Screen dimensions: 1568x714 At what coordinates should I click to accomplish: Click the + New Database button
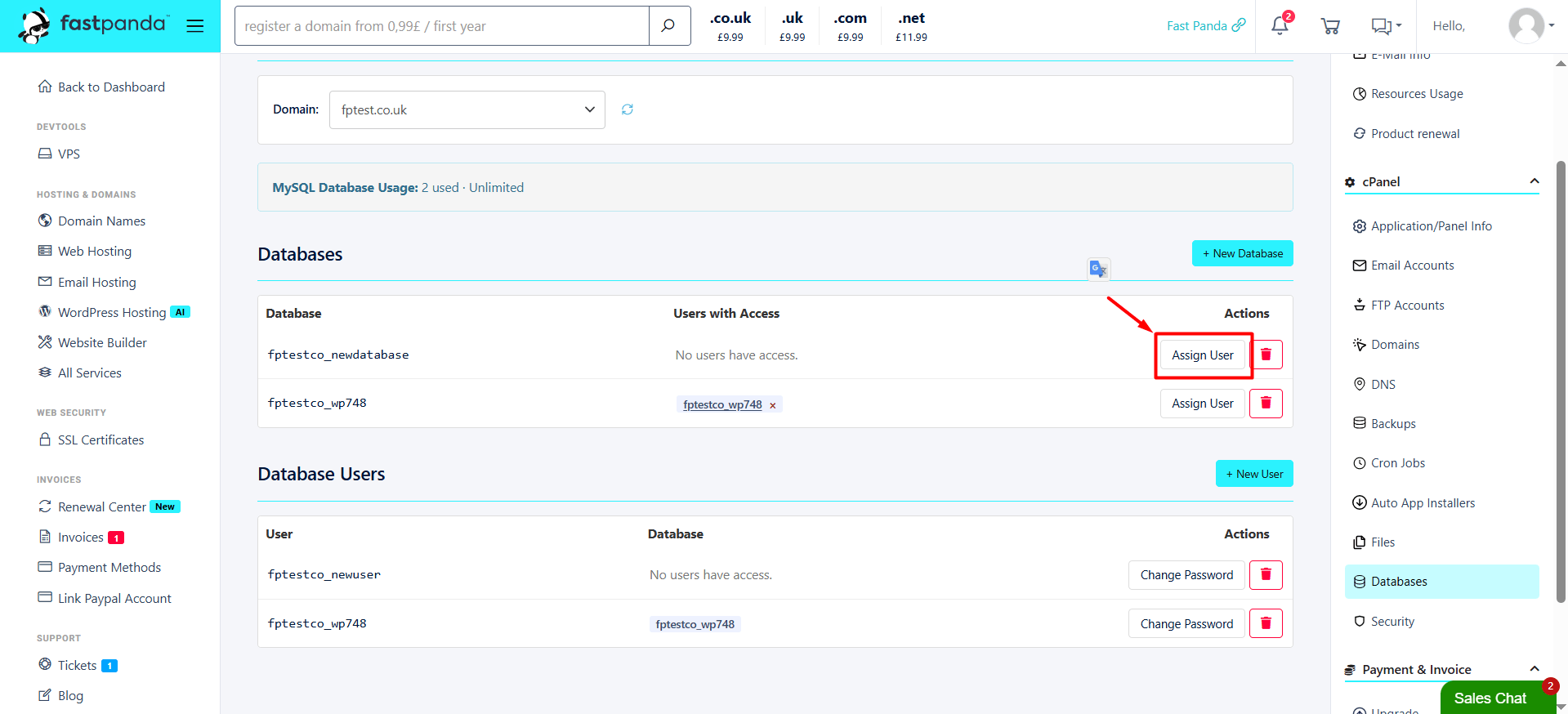pyautogui.click(x=1243, y=253)
